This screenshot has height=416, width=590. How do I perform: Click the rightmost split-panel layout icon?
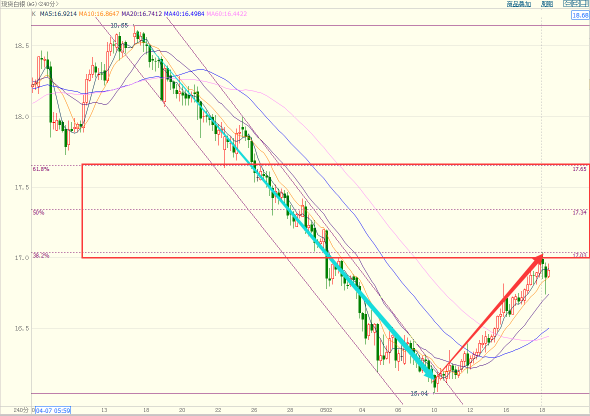[x=585, y=4]
